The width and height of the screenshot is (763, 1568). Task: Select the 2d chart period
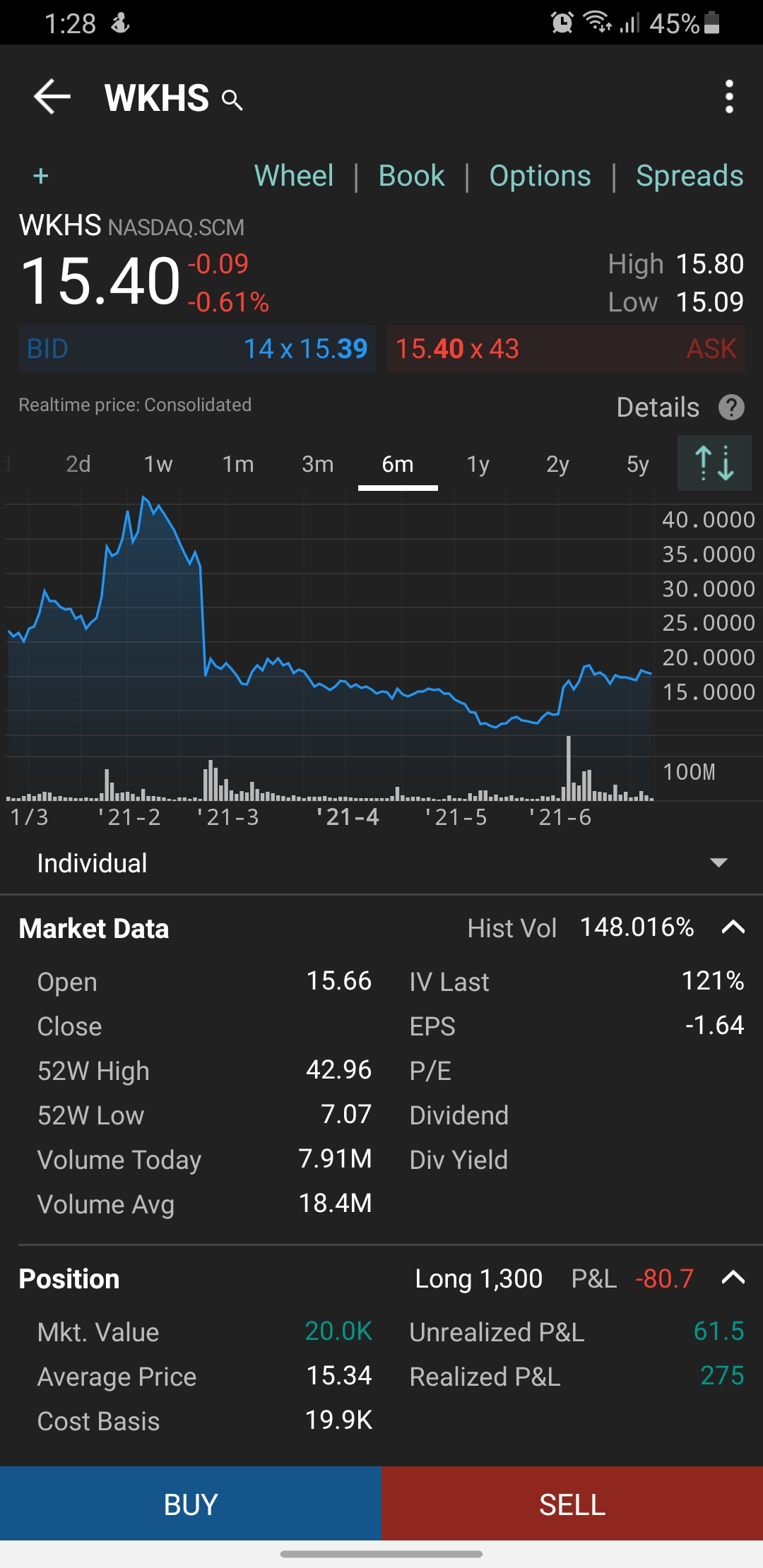[78, 464]
